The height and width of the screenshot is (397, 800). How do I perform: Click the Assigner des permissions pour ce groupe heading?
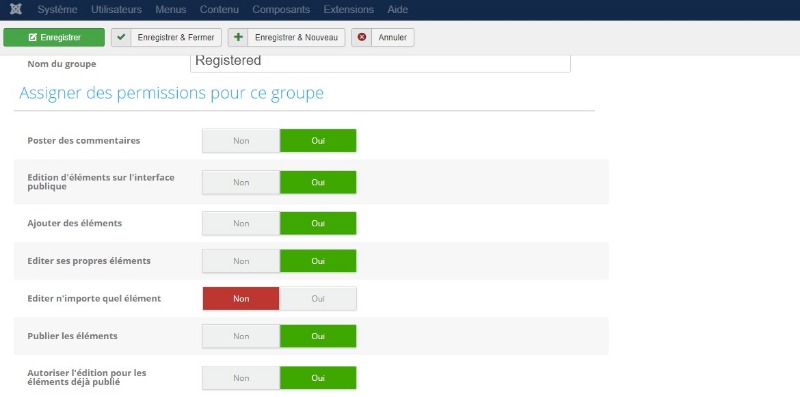click(171, 93)
